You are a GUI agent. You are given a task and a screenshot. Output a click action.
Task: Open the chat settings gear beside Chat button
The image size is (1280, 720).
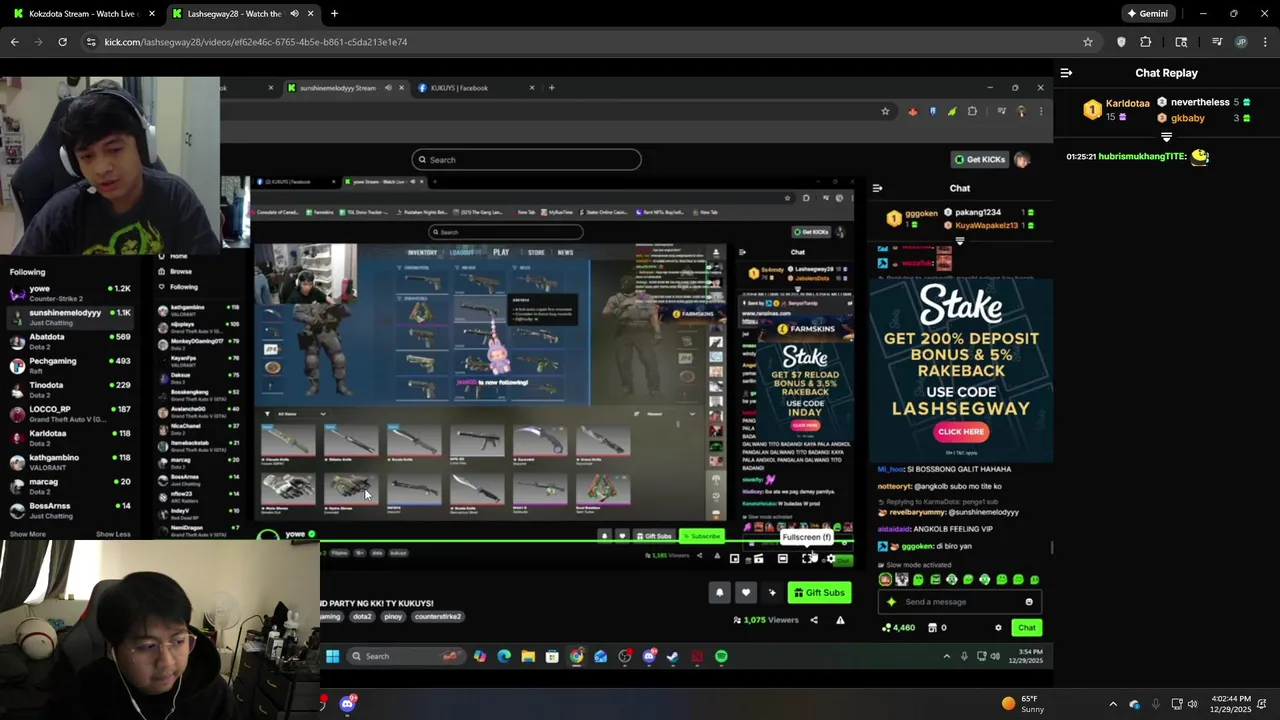(998, 628)
